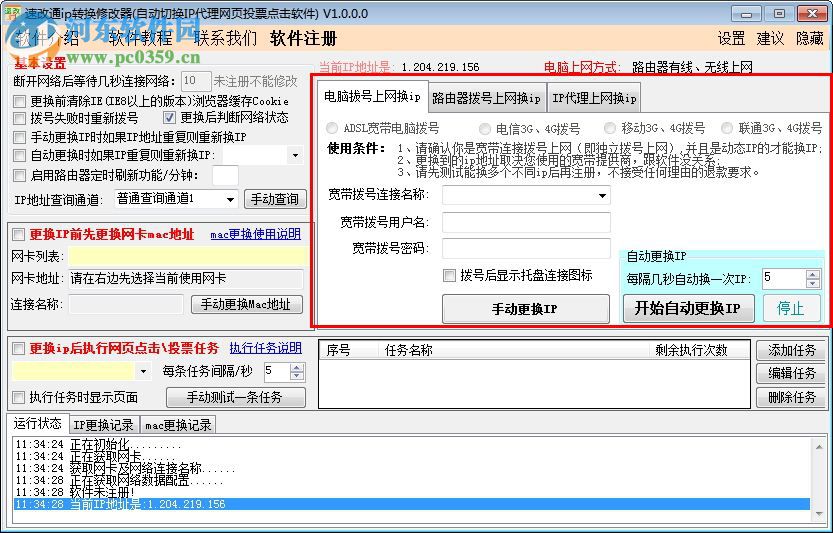Screen dimensions: 833x533
Task: Open 建议 in the top right
Action: [x=770, y=38]
